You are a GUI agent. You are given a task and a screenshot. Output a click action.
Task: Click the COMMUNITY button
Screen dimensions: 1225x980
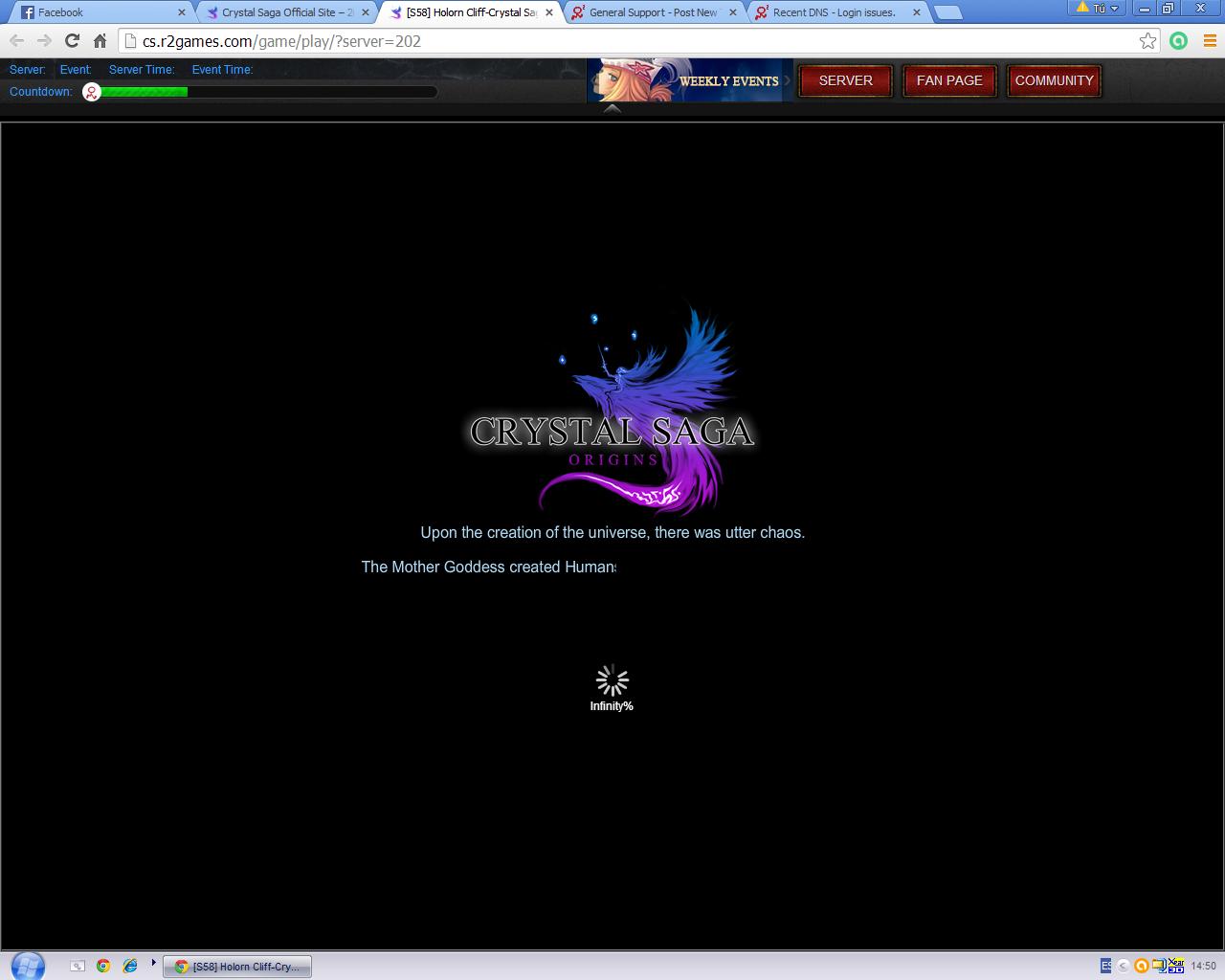1054,80
